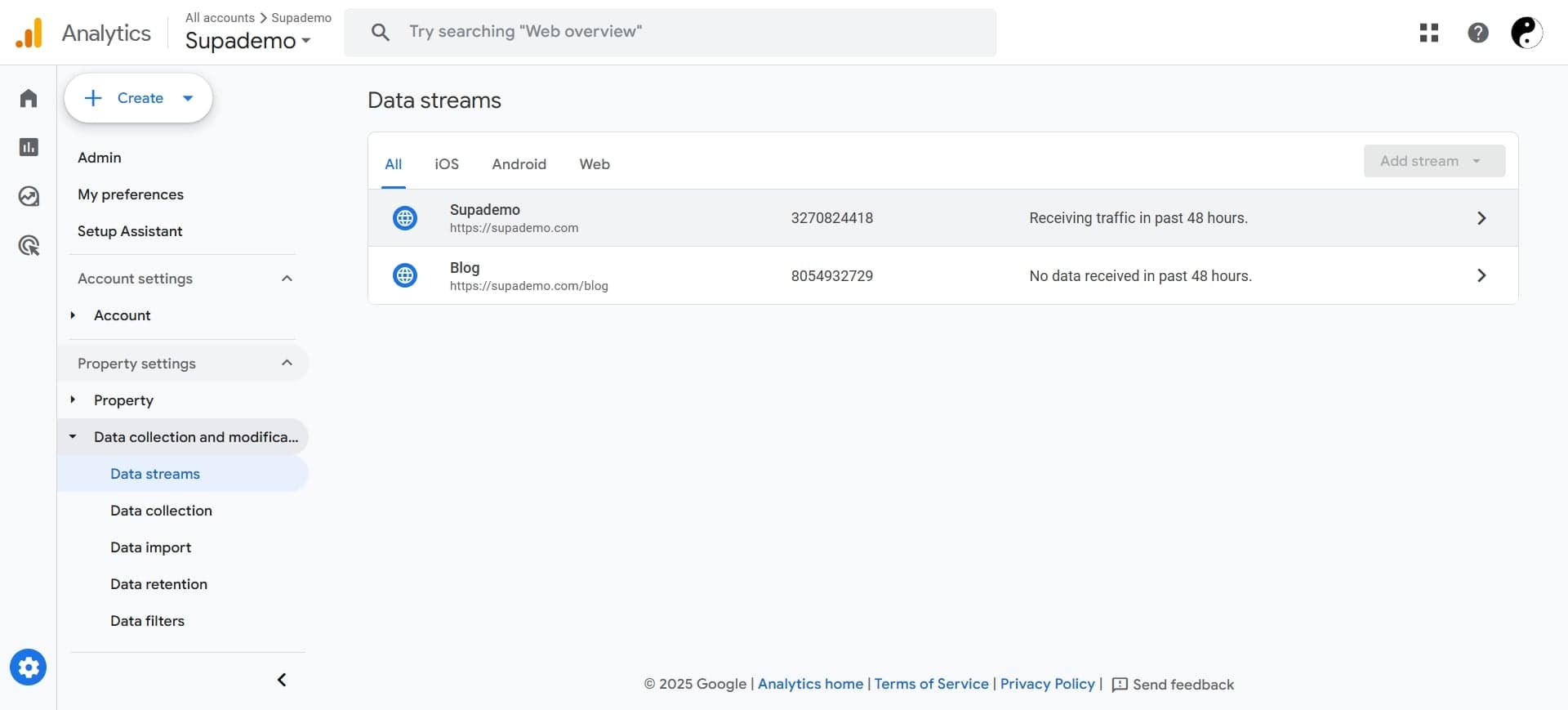Click the Send feedback speech bubble icon
Viewport: 1568px width, 710px height.
[1120, 685]
